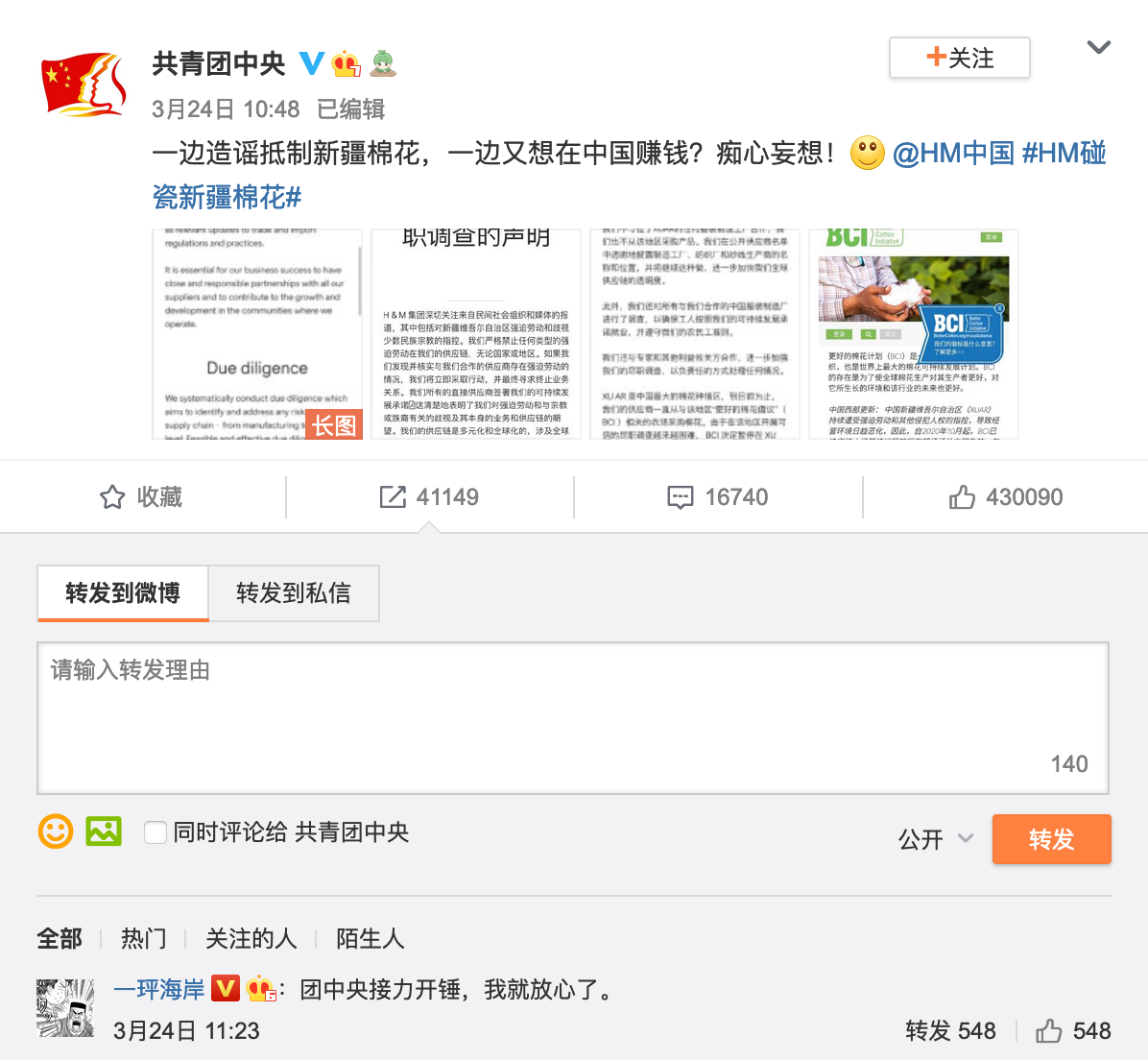Select the 陌生人 comments filter

pos(370,938)
